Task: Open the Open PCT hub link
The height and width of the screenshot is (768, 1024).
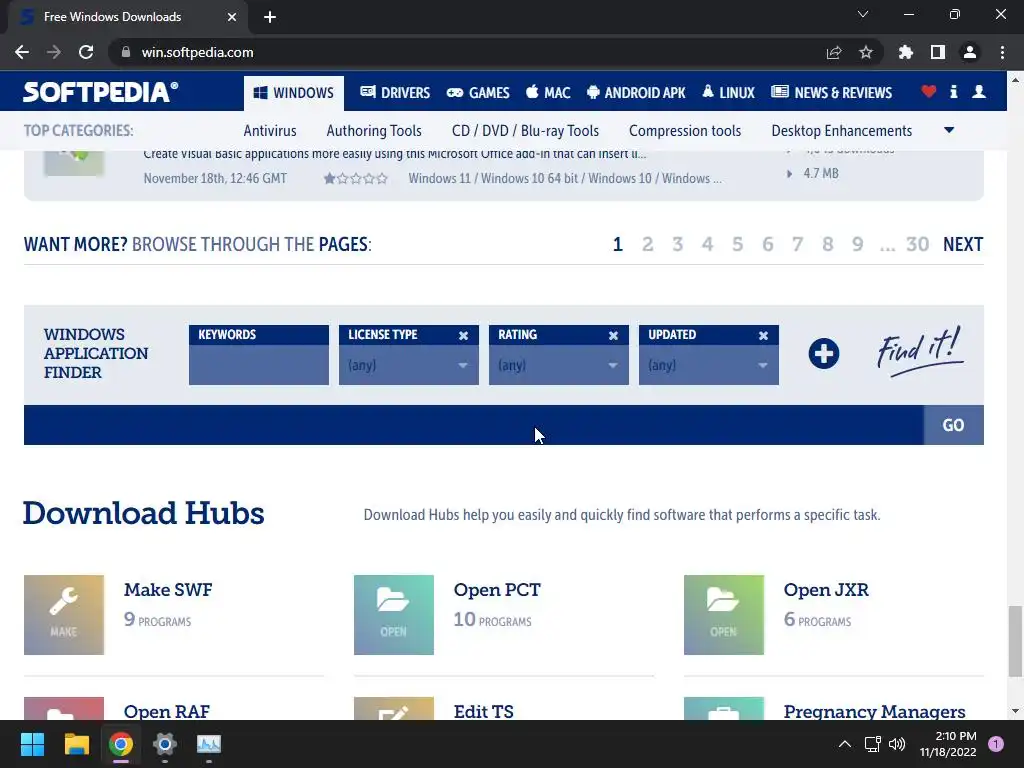Action: 497,590
